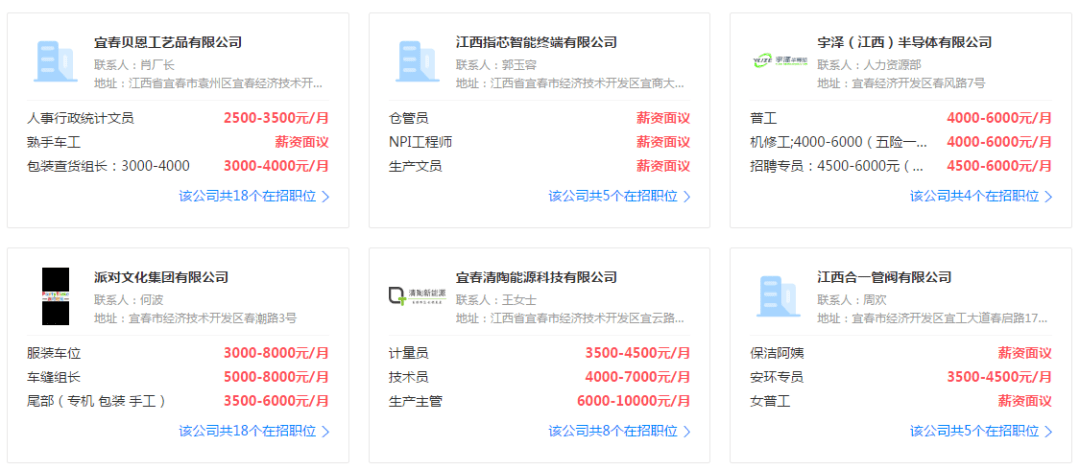
Task: Click chevron arrow beside 江西指芯智能终端 job count
Action: 687,197
